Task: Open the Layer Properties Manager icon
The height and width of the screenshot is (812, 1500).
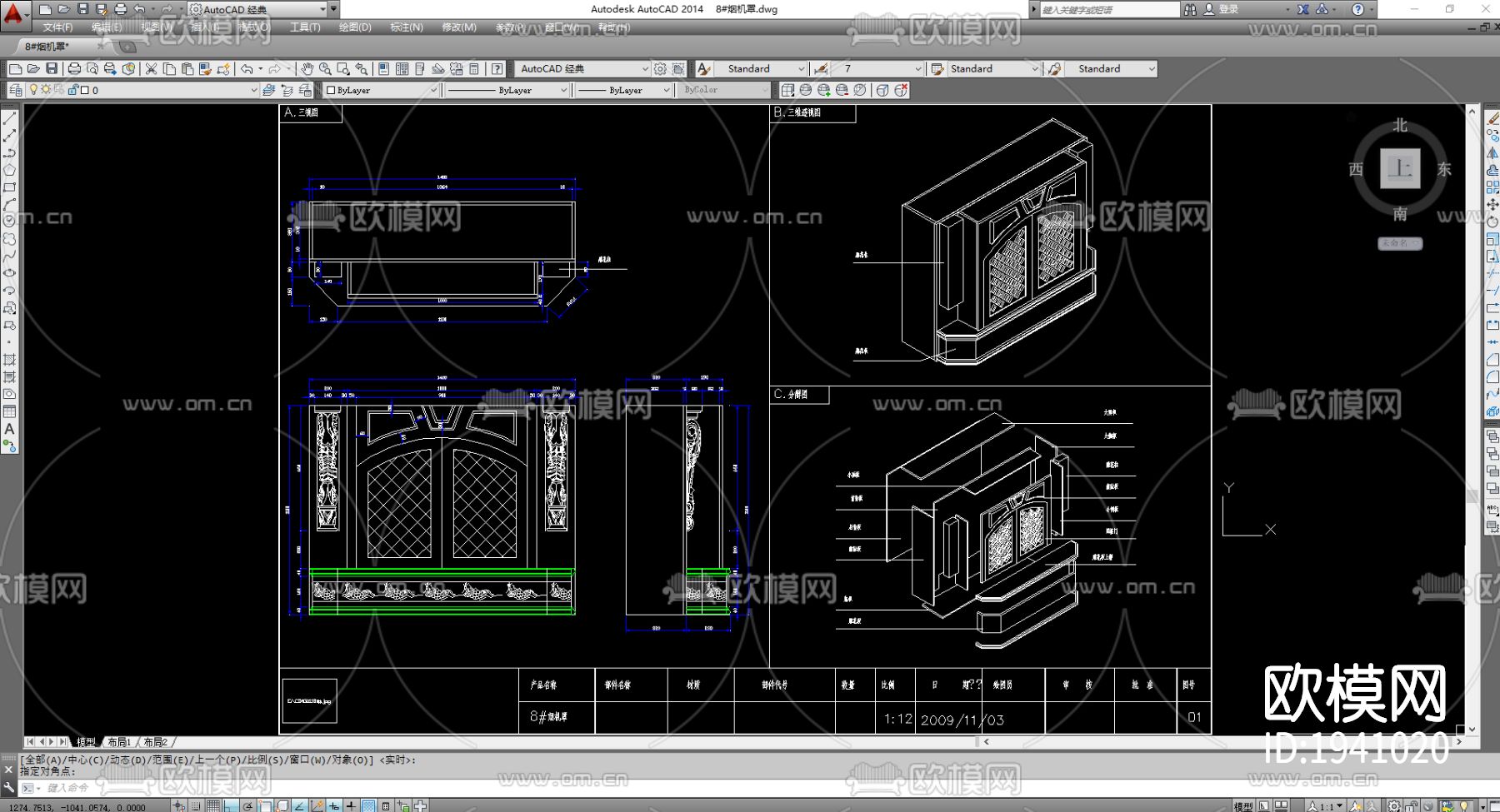Action: coord(16,90)
